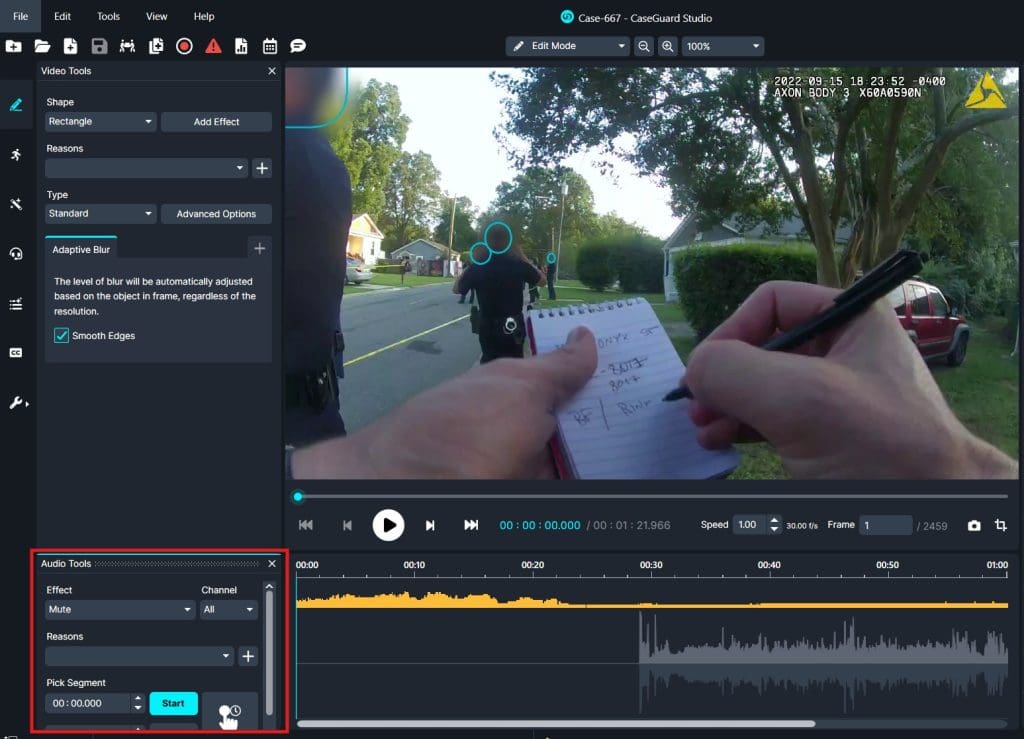This screenshot has width=1024, height=739.
Task: Click the video playback progress slider
Action: coord(650,496)
